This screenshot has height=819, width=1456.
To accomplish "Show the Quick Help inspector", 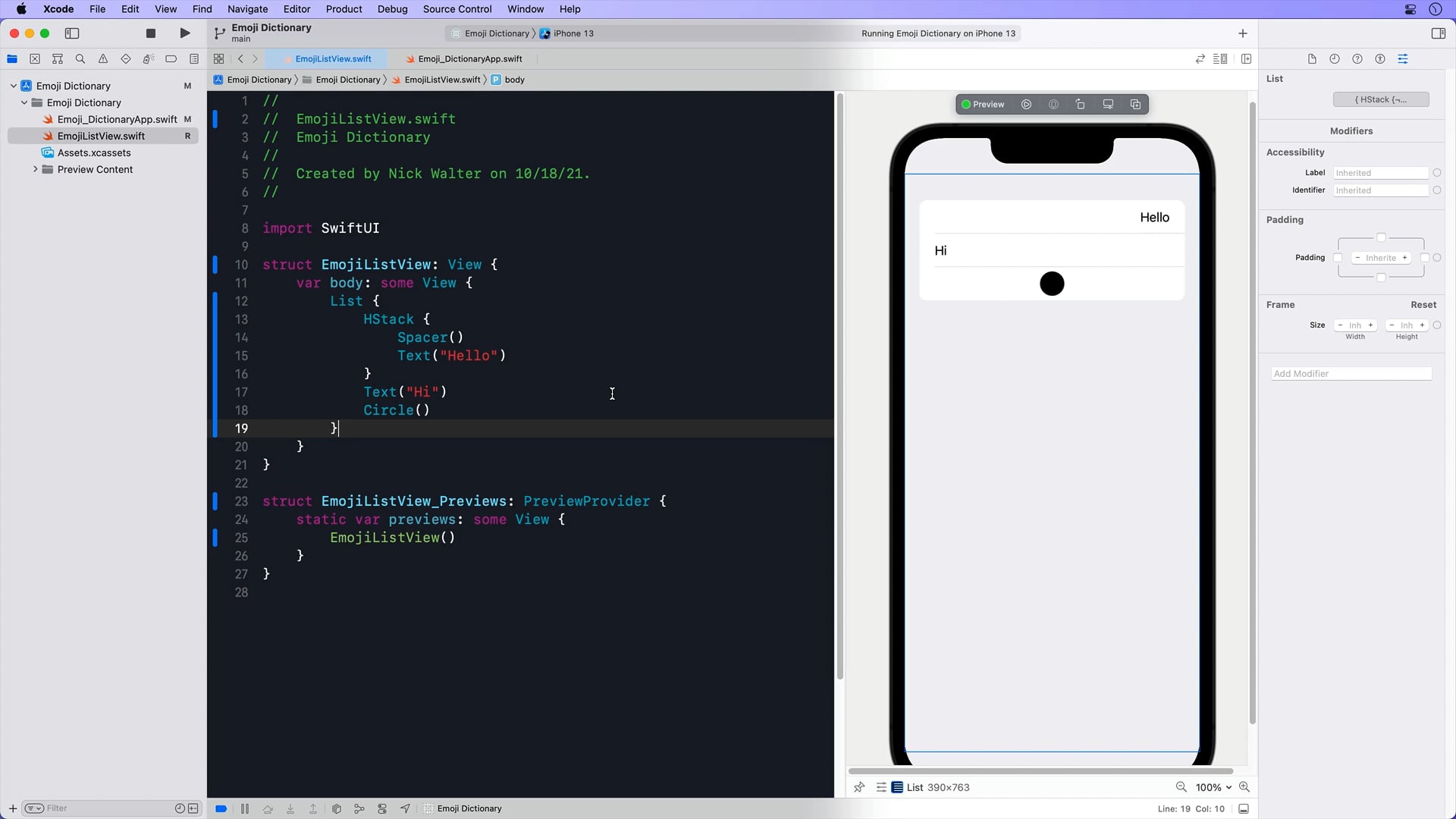I will pyautogui.click(x=1357, y=59).
